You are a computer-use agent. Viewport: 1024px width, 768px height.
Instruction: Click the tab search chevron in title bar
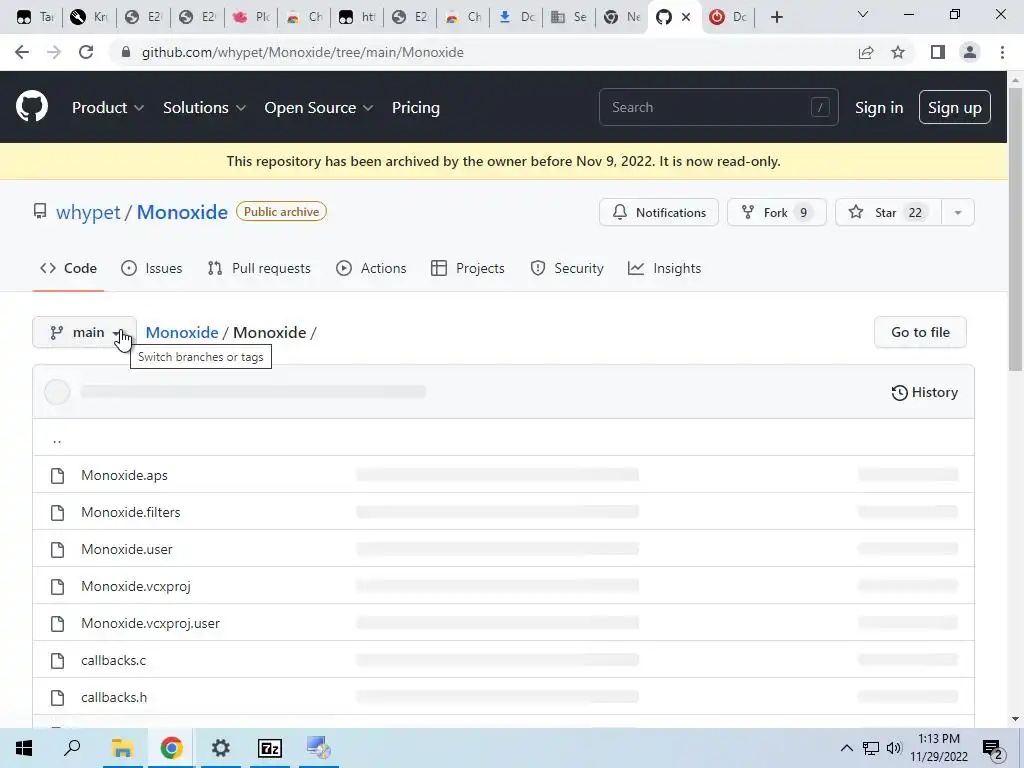pos(863,14)
